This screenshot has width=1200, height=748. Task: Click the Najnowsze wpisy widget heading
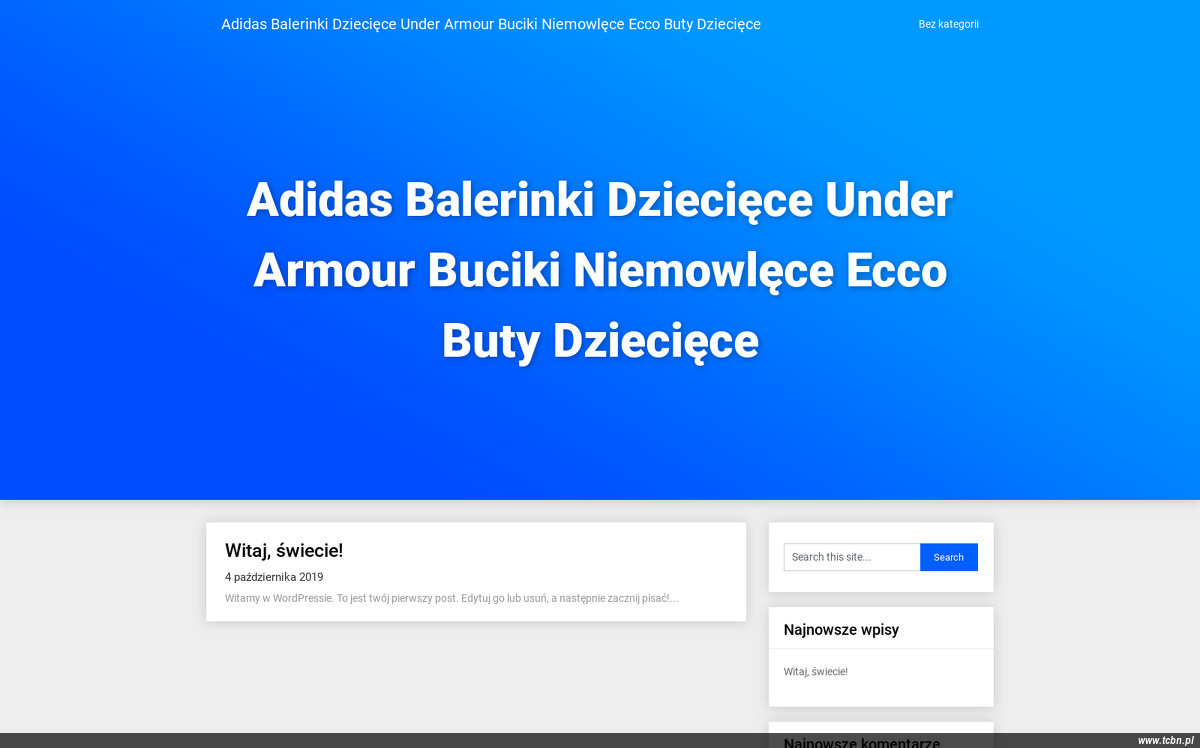(841, 630)
